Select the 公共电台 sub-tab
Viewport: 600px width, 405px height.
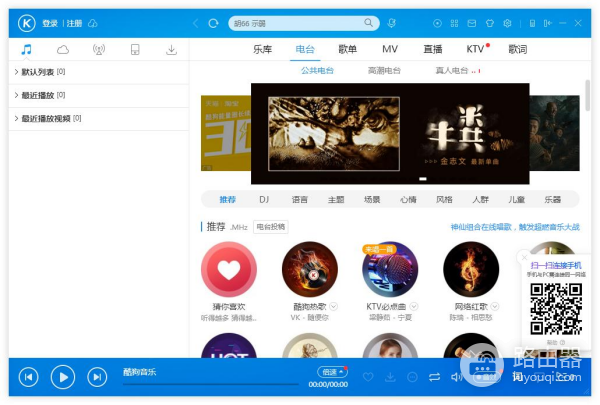317,70
